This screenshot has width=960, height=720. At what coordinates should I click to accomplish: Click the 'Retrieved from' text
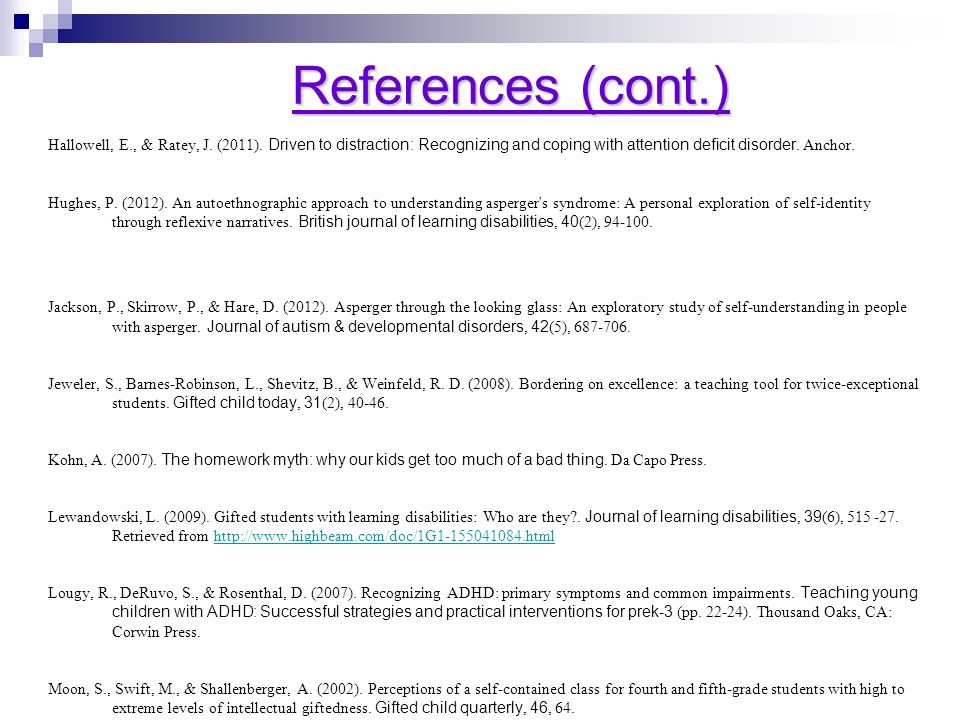coord(160,536)
